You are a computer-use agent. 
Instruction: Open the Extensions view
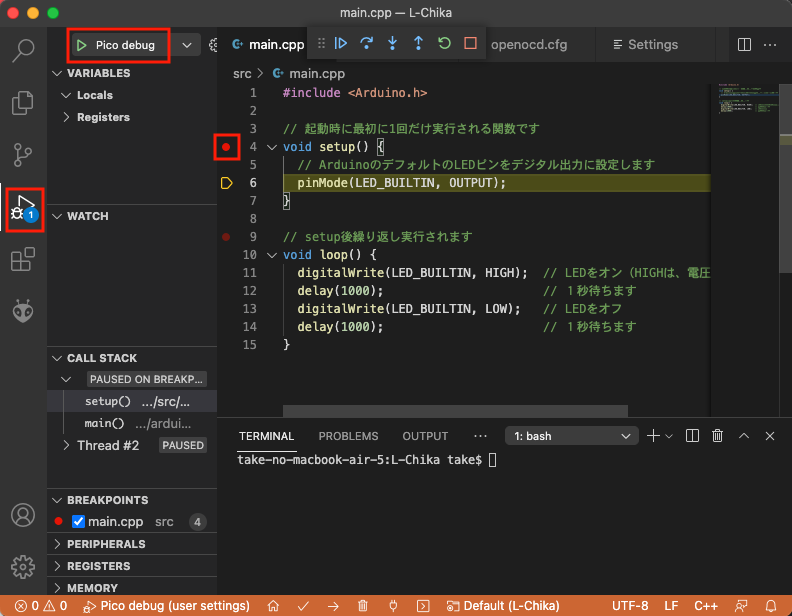(23, 261)
